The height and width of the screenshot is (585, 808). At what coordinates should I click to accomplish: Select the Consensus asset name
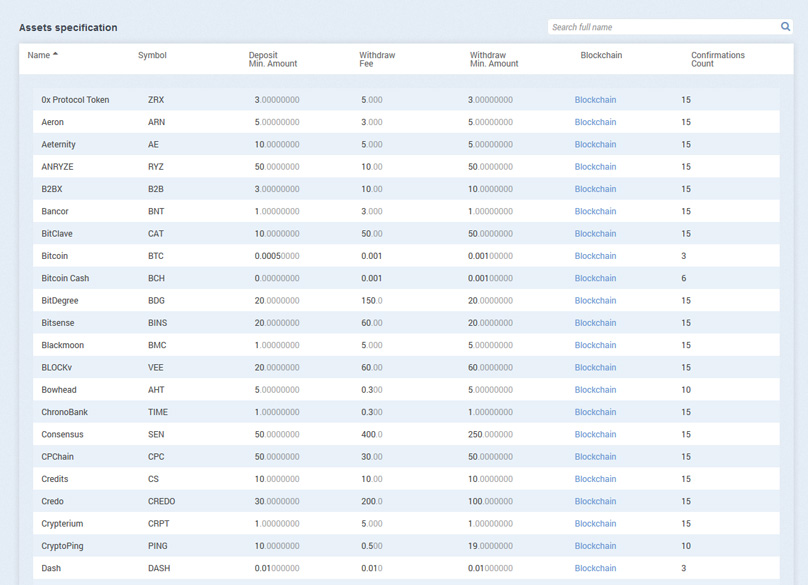pos(62,434)
